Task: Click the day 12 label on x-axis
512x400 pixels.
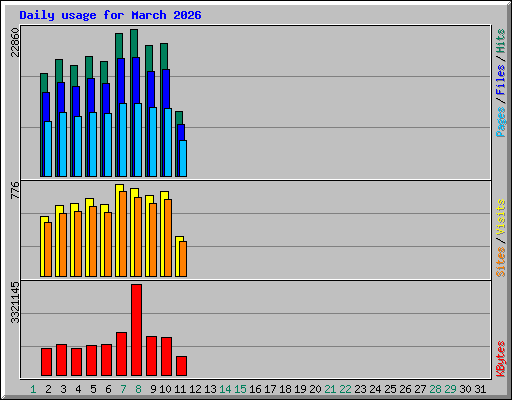Action: click(x=195, y=389)
